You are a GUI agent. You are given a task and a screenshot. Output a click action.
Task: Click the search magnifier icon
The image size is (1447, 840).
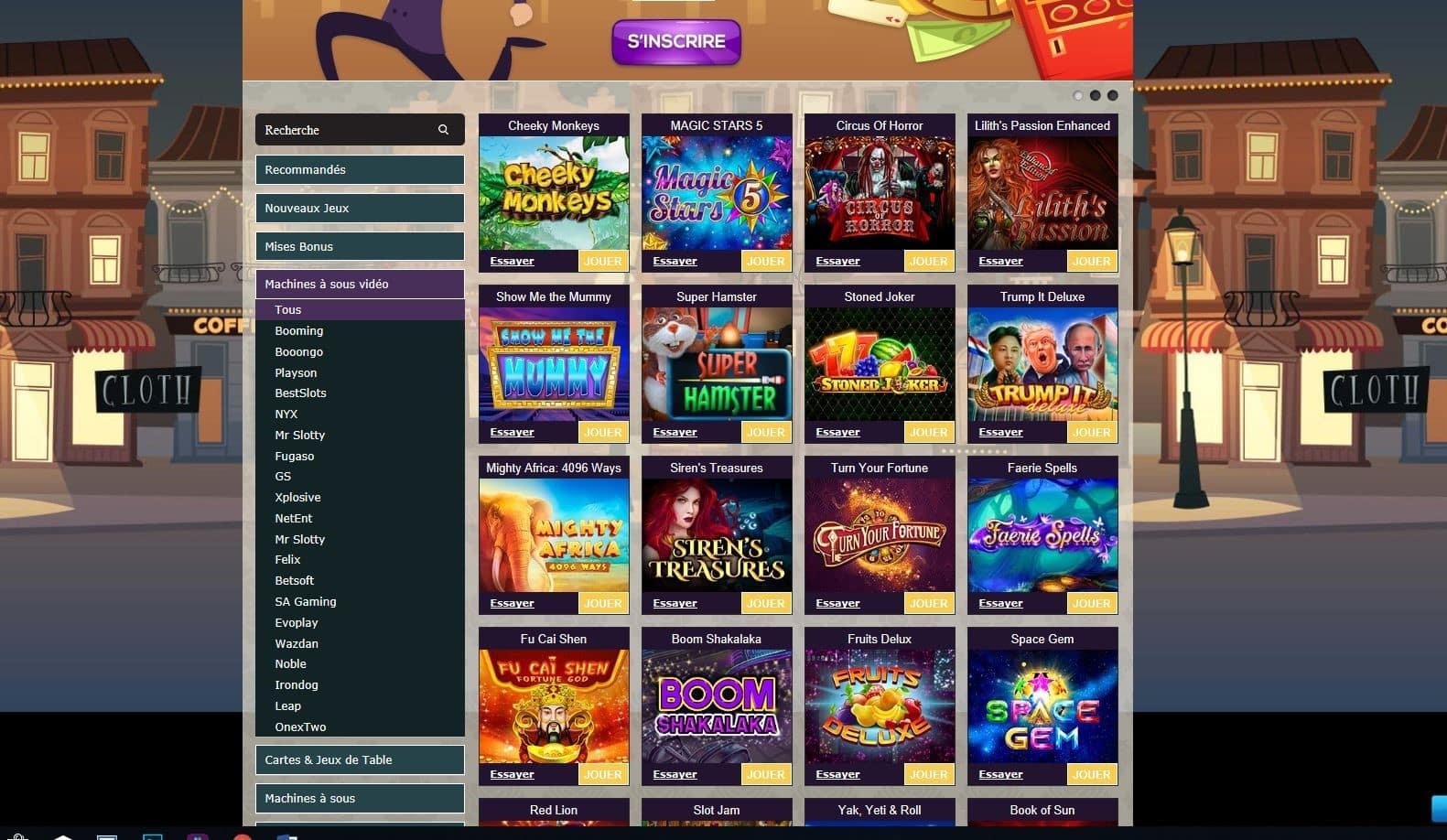coord(443,130)
